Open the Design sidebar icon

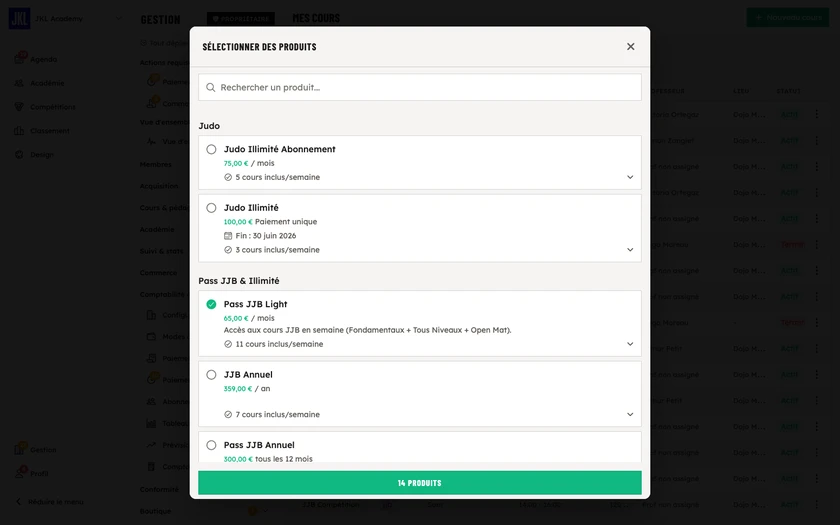(x=19, y=154)
